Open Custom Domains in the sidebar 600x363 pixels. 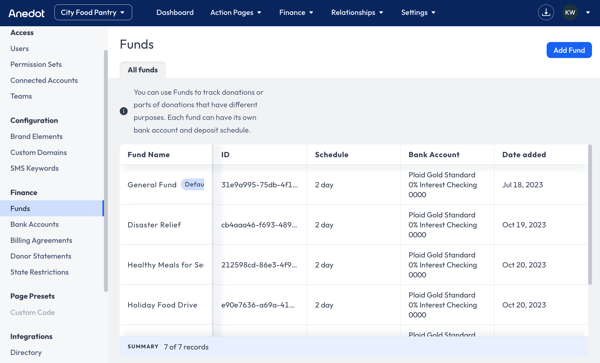tap(39, 152)
